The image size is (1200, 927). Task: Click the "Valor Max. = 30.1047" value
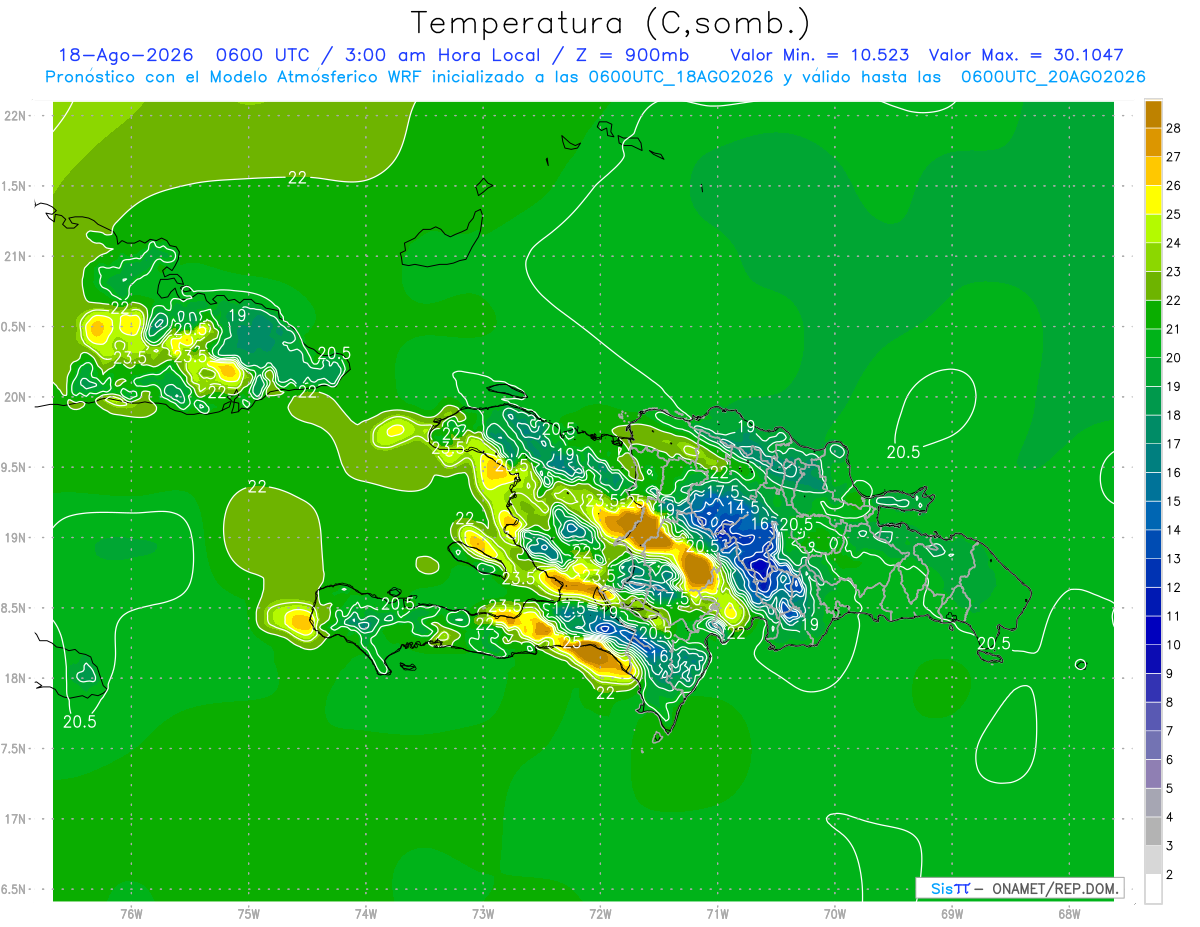[1026, 55]
